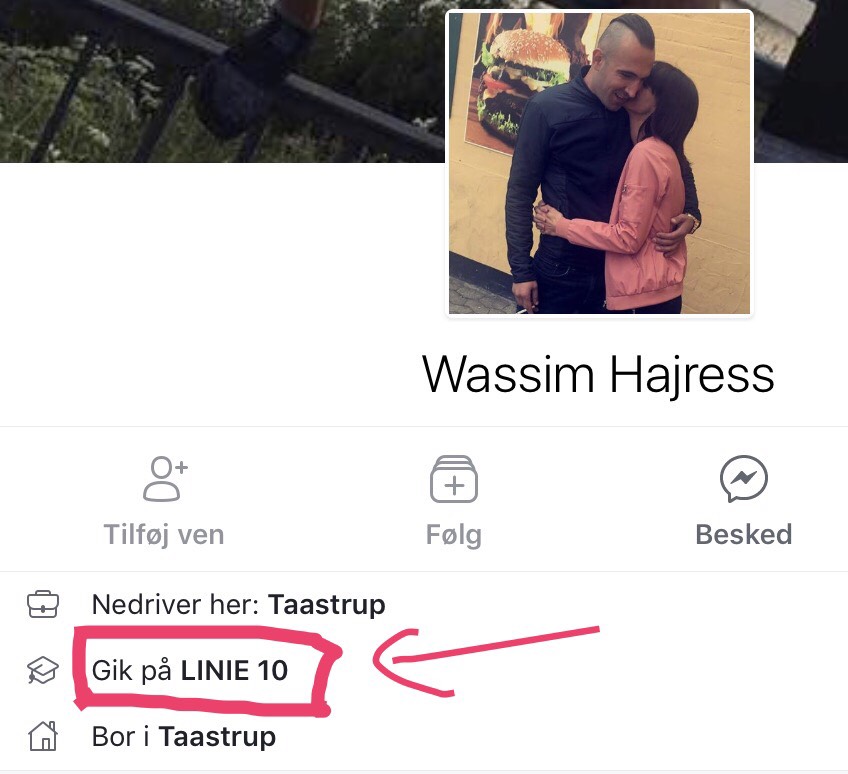Tap the Besked text label
The height and width of the screenshot is (774, 848).
tap(744, 534)
